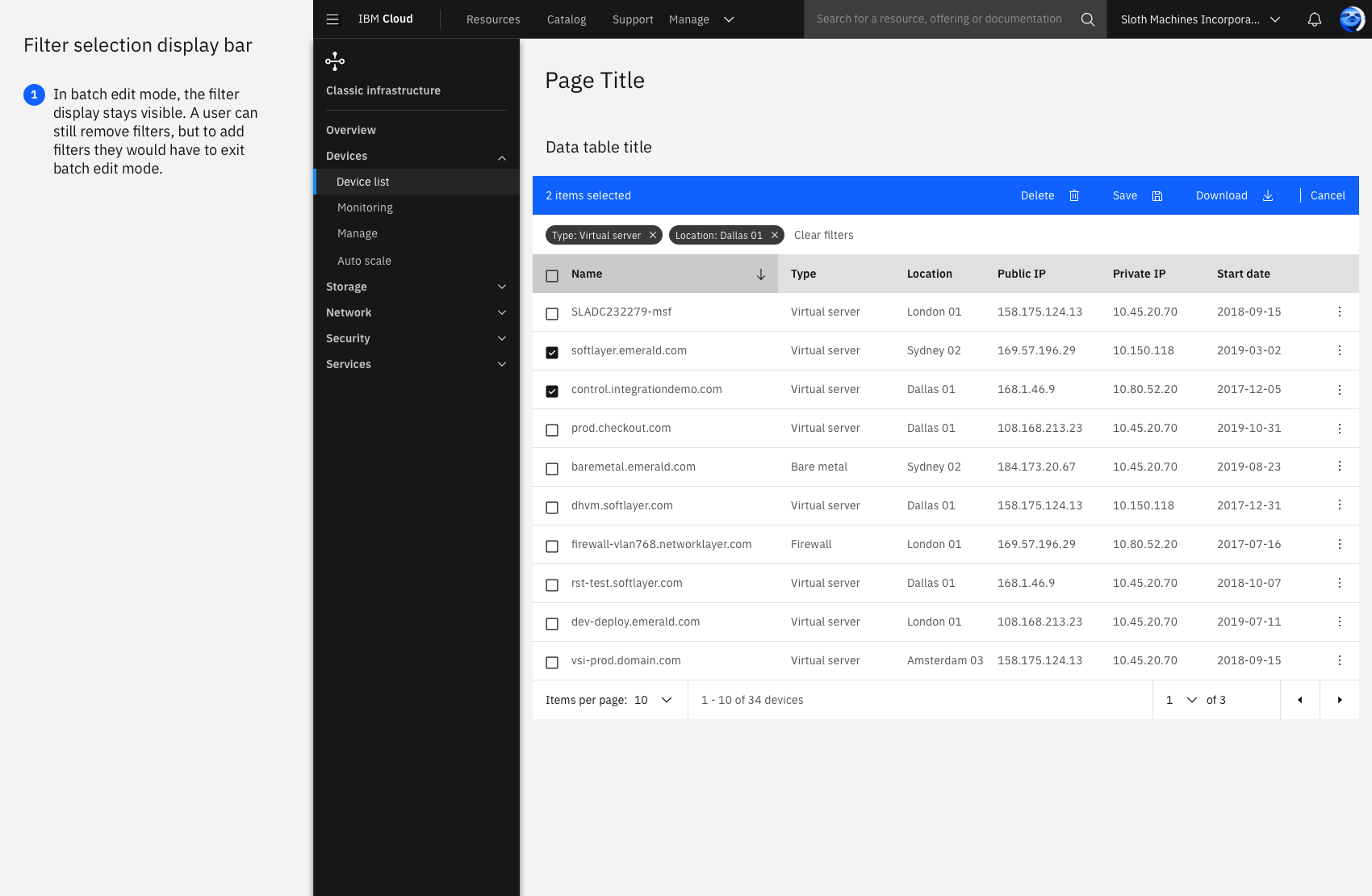Screen dimensions: 1372x896
Task: Click the Save floppy disk icon
Action: click(x=1157, y=195)
